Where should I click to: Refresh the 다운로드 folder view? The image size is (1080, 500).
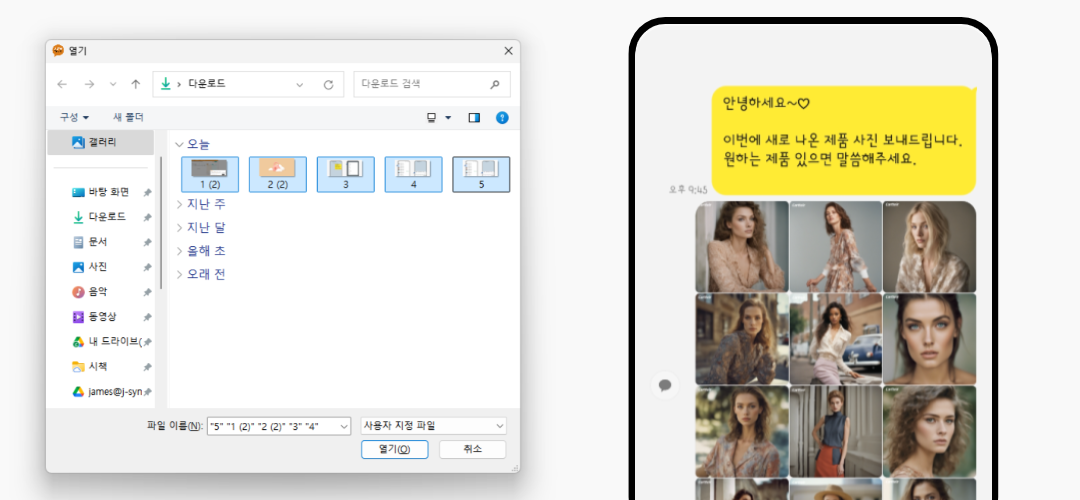pyautogui.click(x=328, y=85)
